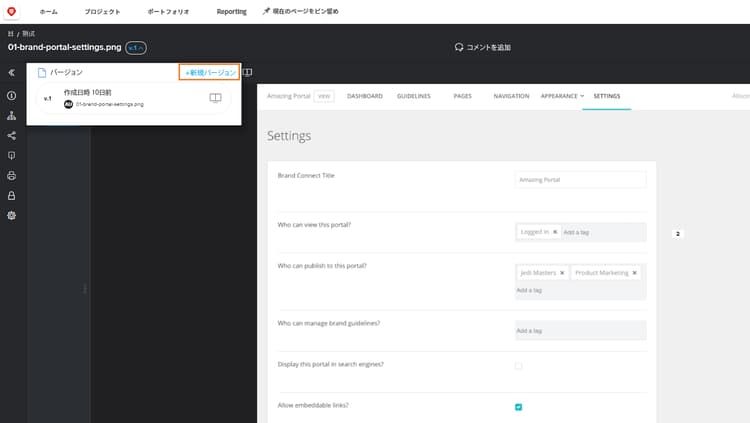Switch to the PAGES tab
This screenshot has width=750, height=423.
(463, 96)
